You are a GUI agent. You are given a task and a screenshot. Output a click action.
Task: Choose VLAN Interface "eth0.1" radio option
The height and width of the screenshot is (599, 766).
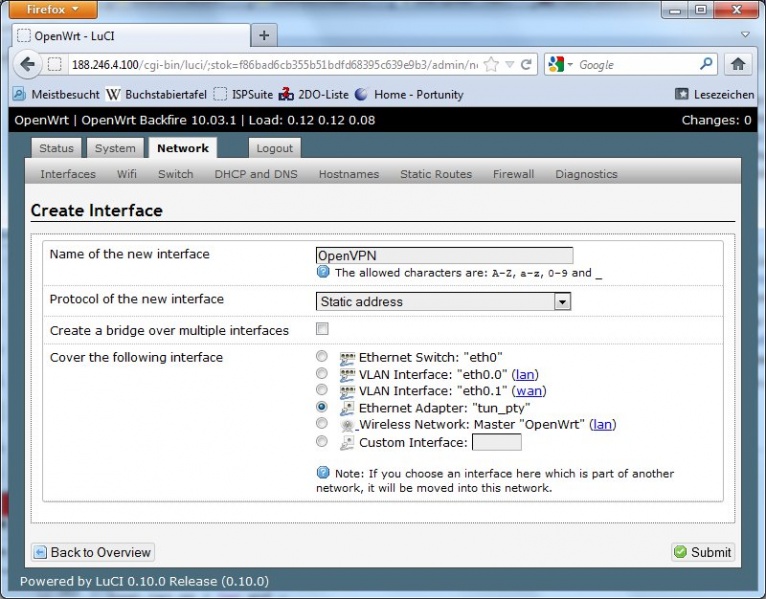point(321,390)
